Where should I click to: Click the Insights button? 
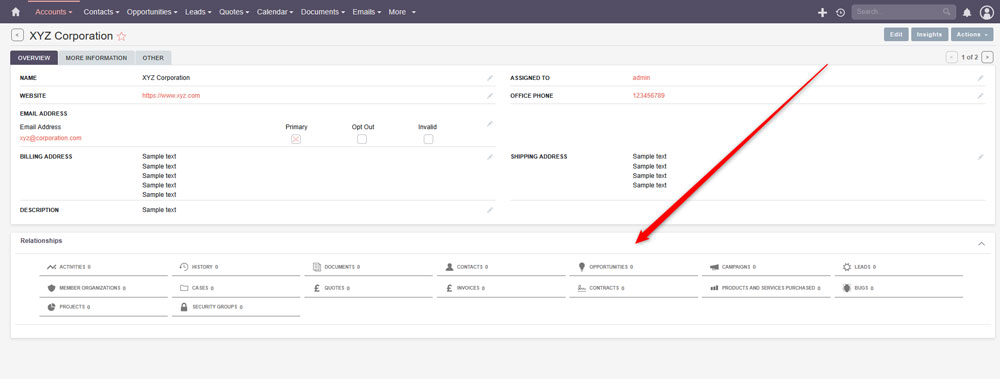(930, 34)
